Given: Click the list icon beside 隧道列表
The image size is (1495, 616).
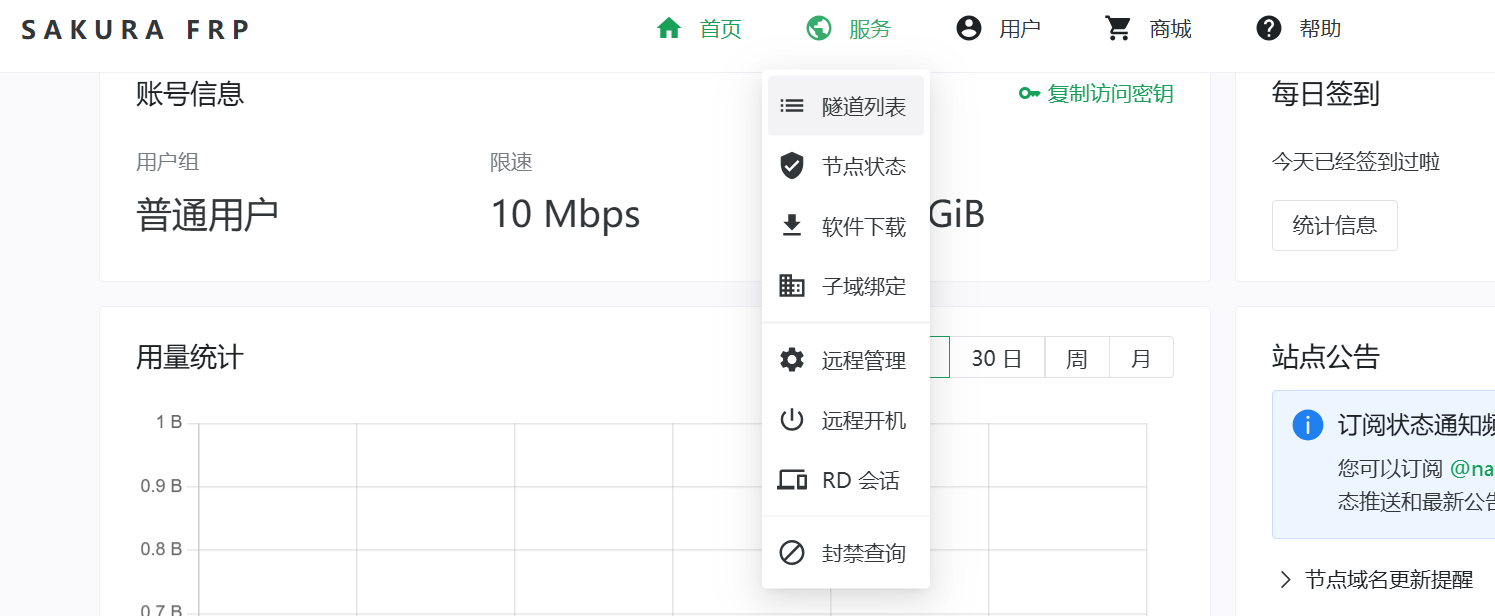Looking at the screenshot, I should tap(792, 105).
